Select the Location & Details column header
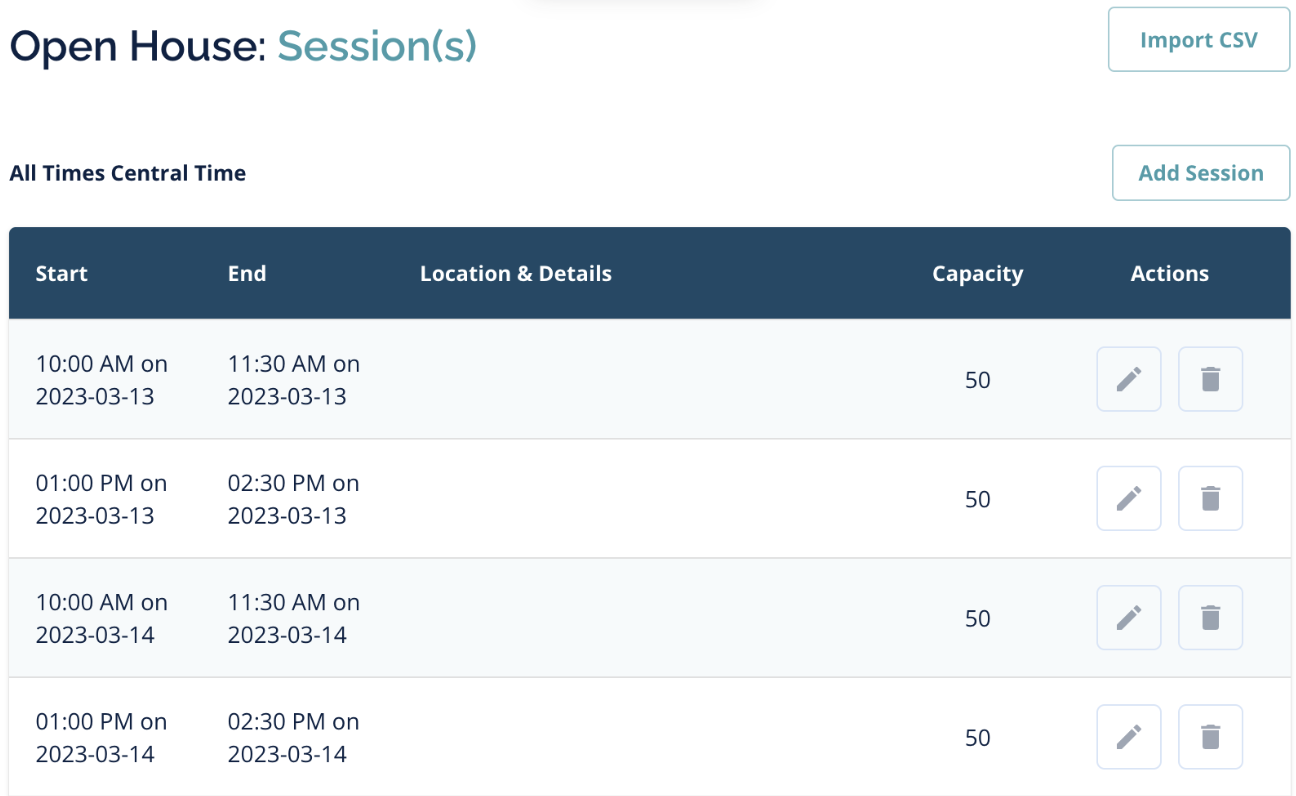The width and height of the screenshot is (1296, 796). click(515, 273)
